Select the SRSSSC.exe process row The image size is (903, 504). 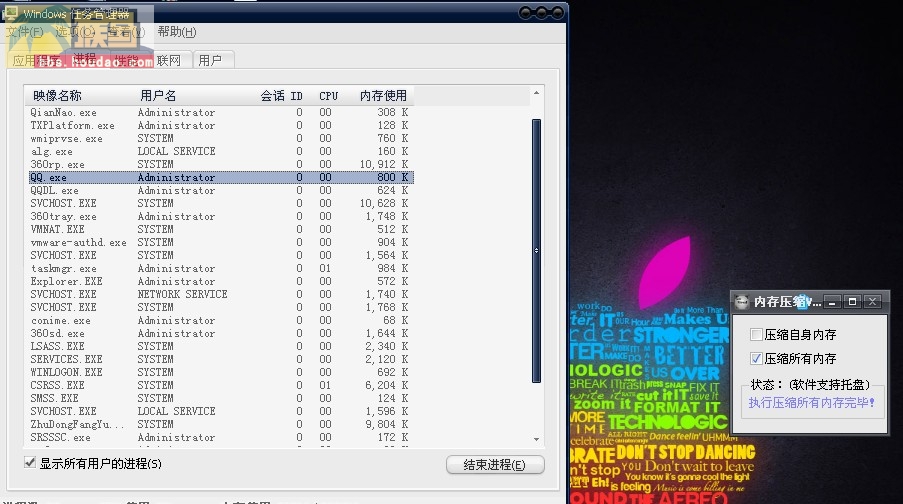pos(221,437)
